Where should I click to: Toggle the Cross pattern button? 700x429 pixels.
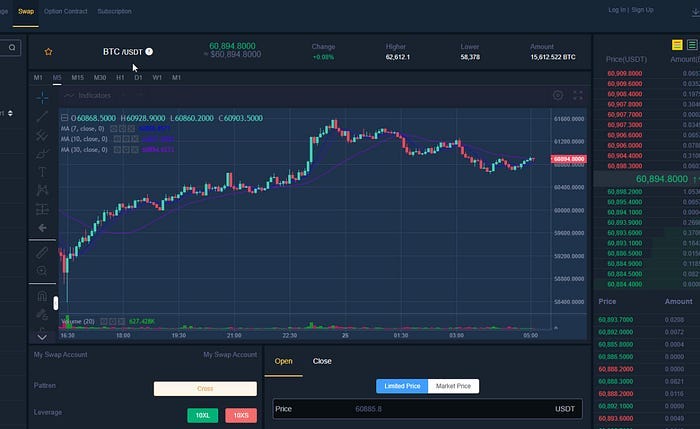[205, 389]
